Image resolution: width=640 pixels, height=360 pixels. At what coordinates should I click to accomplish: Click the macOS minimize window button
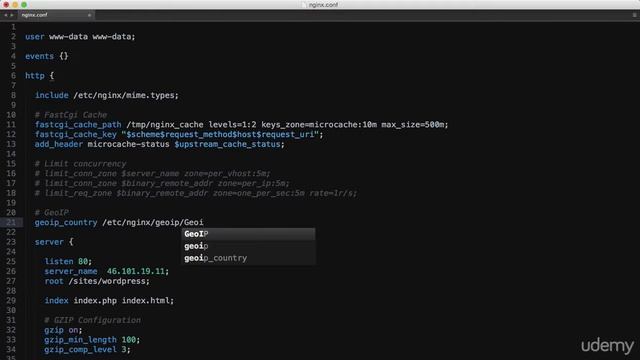[15, 4]
